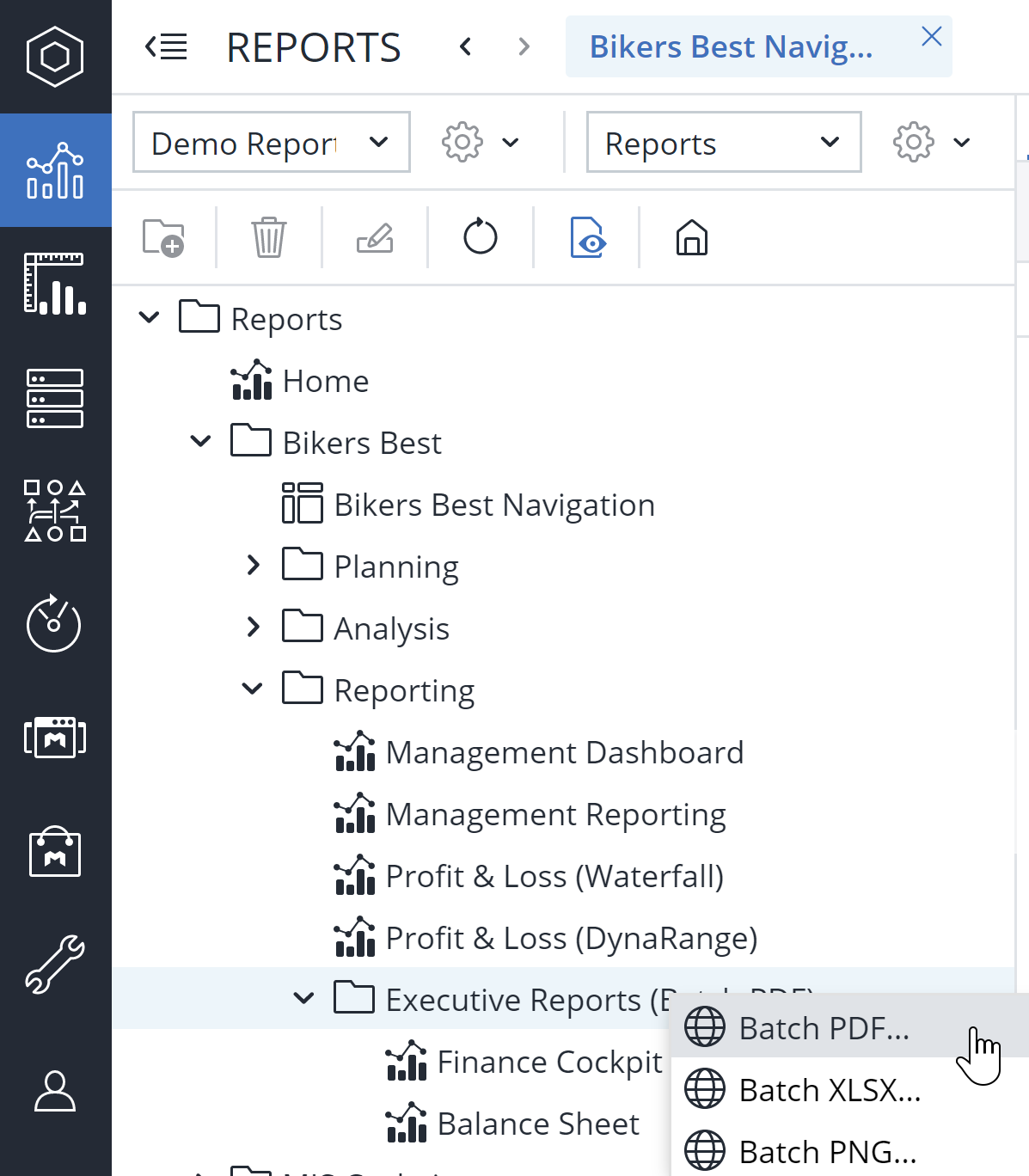Open the Modeler icon in the sidebar

pos(55,510)
